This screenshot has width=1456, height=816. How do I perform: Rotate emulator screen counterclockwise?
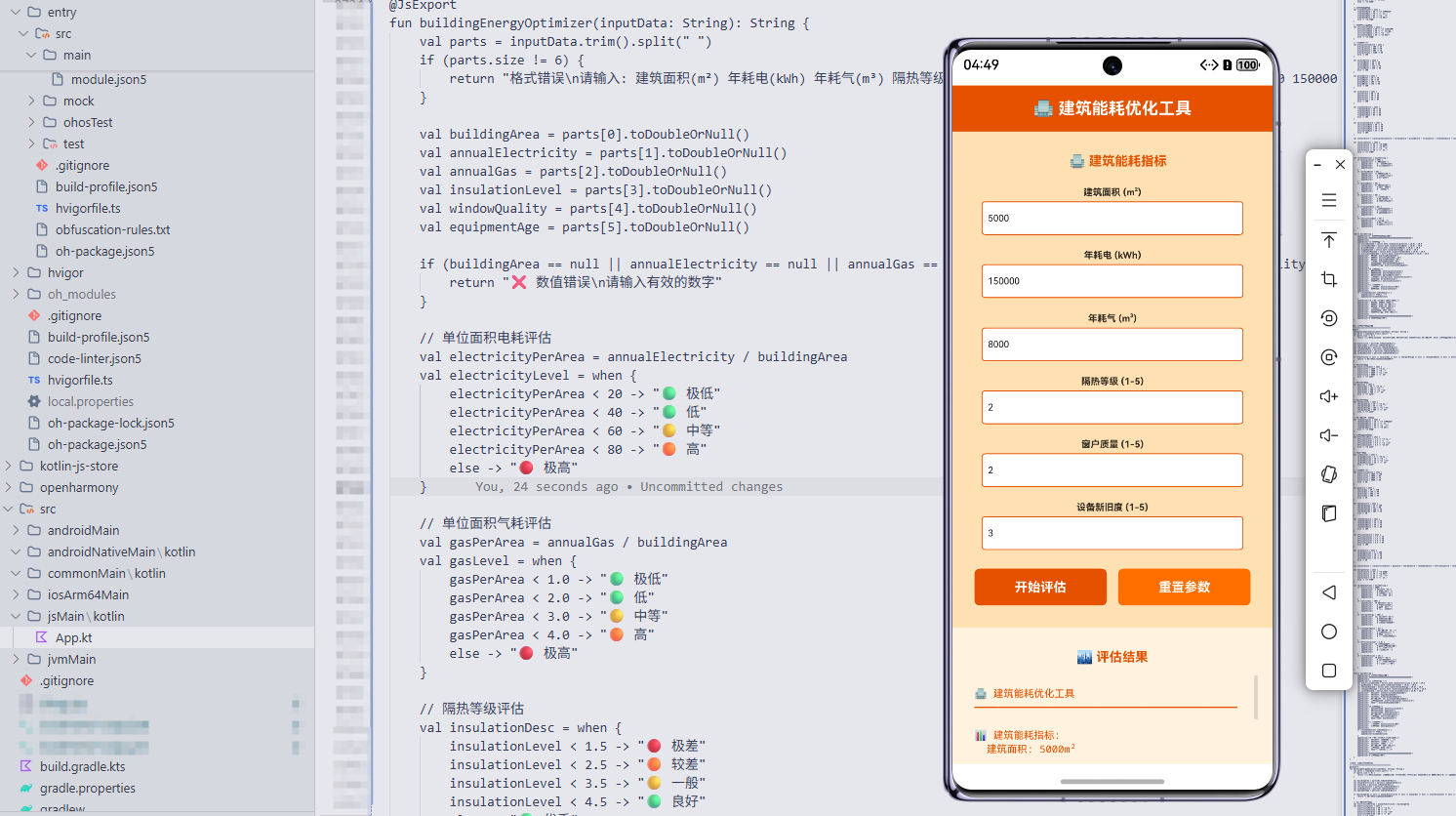[1328, 318]
